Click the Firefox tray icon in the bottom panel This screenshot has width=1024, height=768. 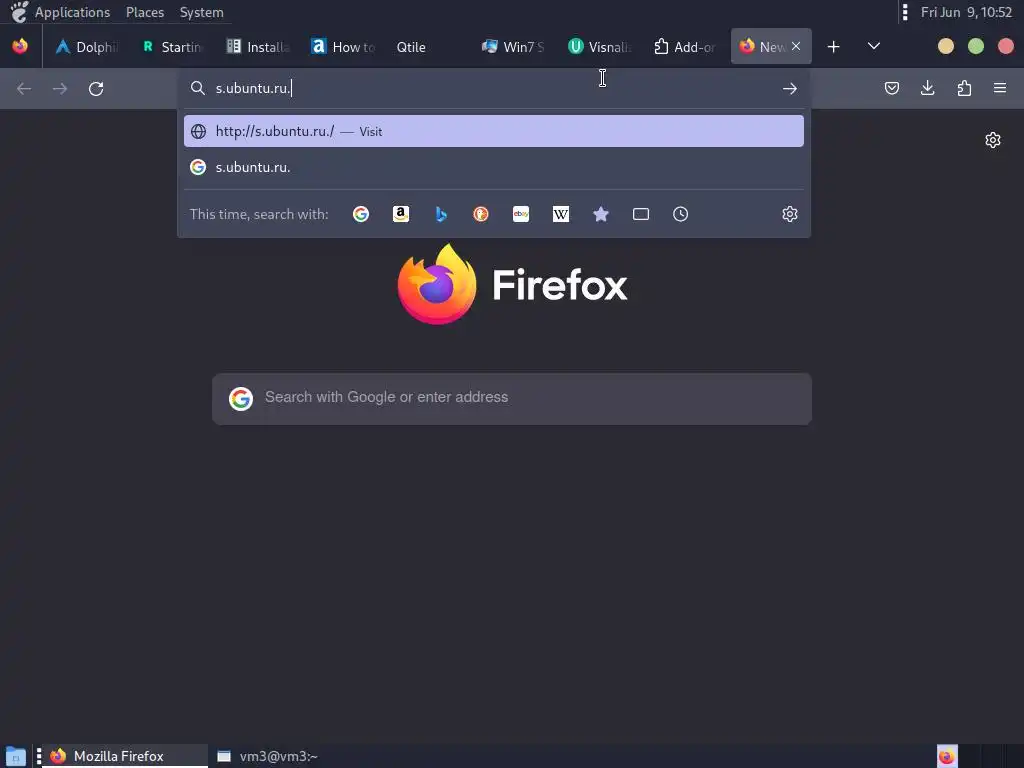[x=947, y=756]
